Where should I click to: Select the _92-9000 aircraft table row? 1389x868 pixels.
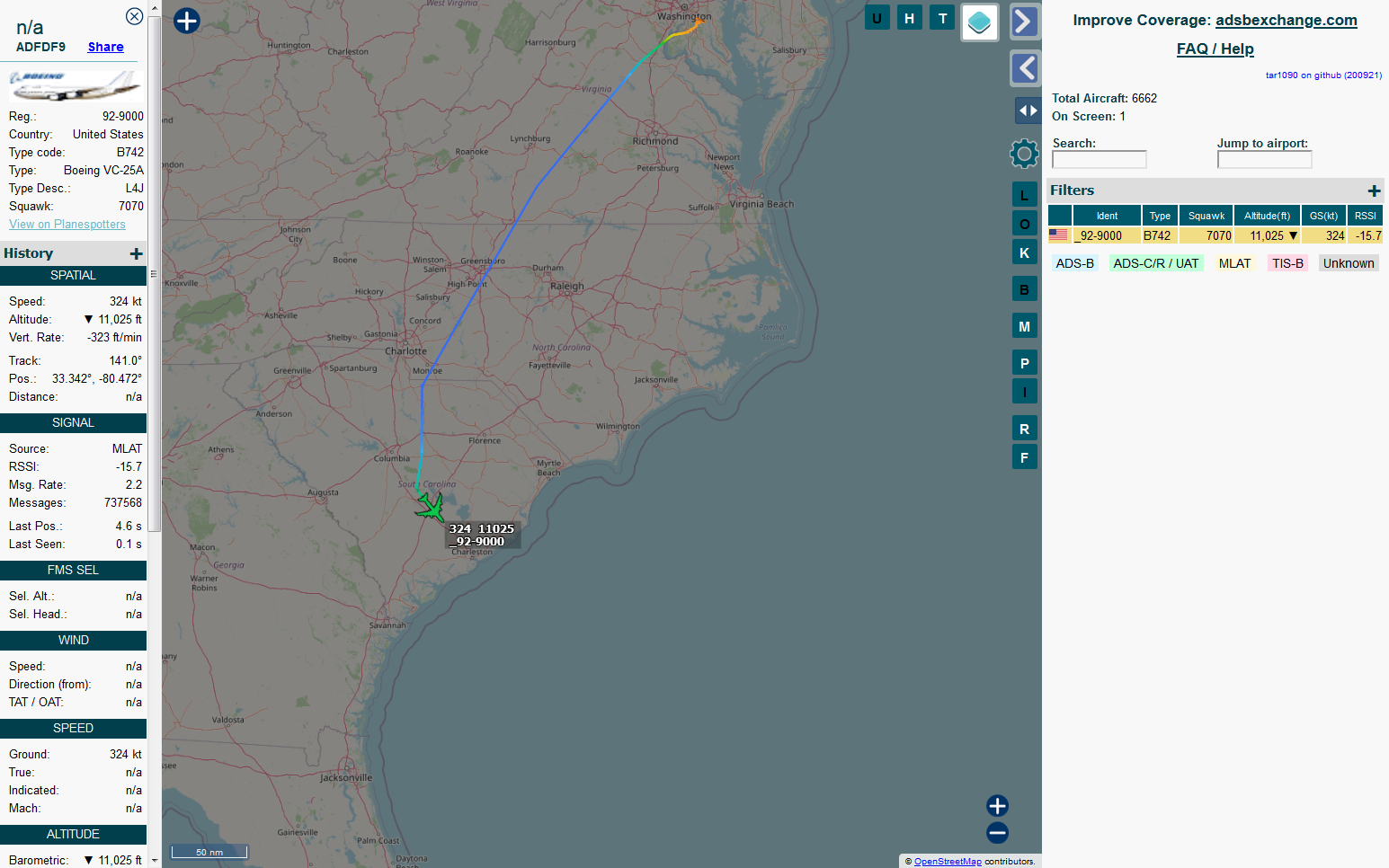click(1215, 235)
